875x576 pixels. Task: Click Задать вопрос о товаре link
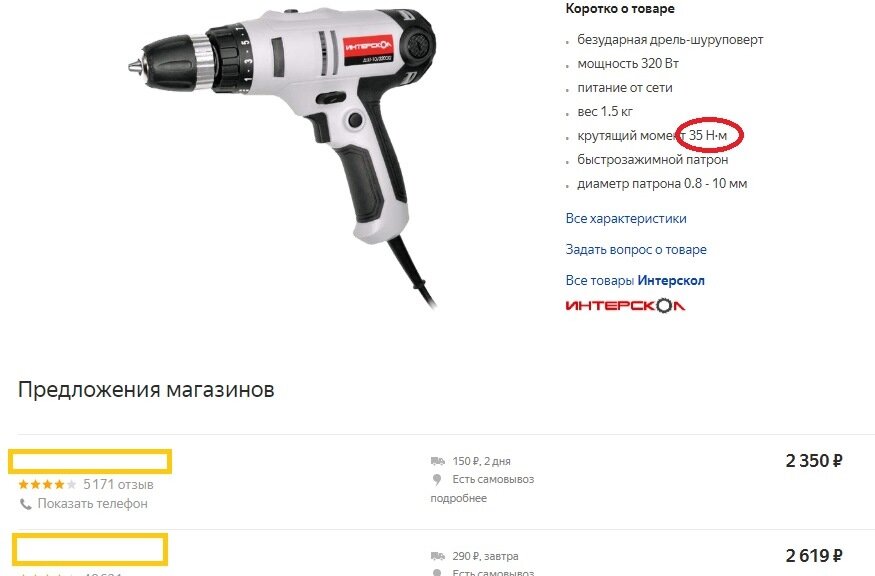[636, 249]
